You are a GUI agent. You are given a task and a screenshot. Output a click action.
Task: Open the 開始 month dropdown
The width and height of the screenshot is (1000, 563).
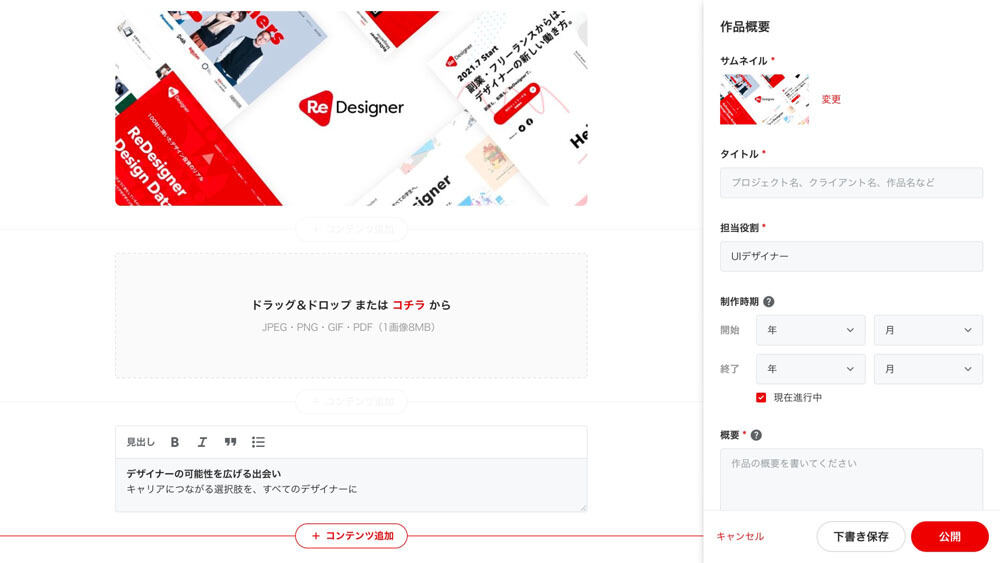tap(928, 330)
